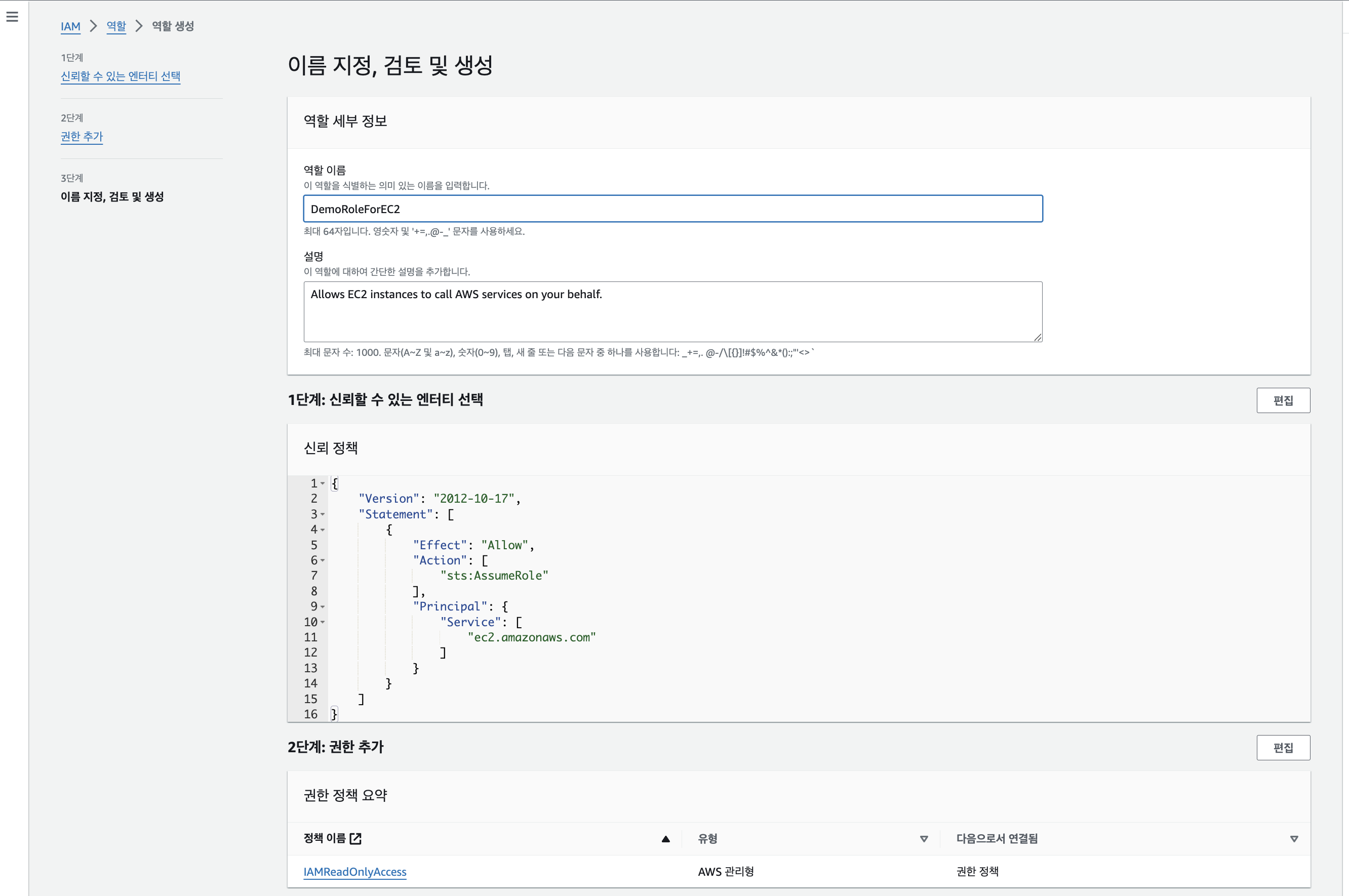The height and width of the screenshot is (896, 1349).
Task: Sort ascending by 정책 이름 triangle
Action: pos(665,839)
